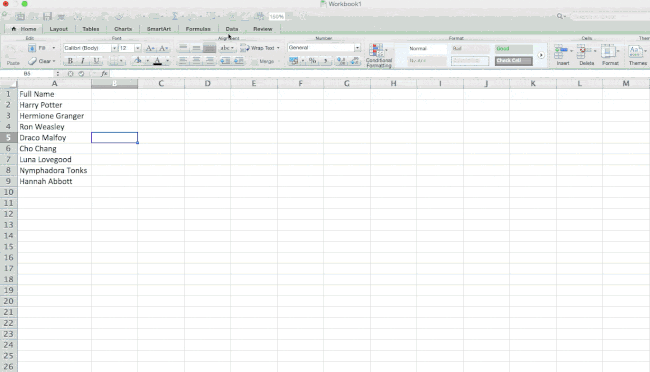Click the Currency format icon
Viewport: 650px width, 372px height.
point(293,61)
